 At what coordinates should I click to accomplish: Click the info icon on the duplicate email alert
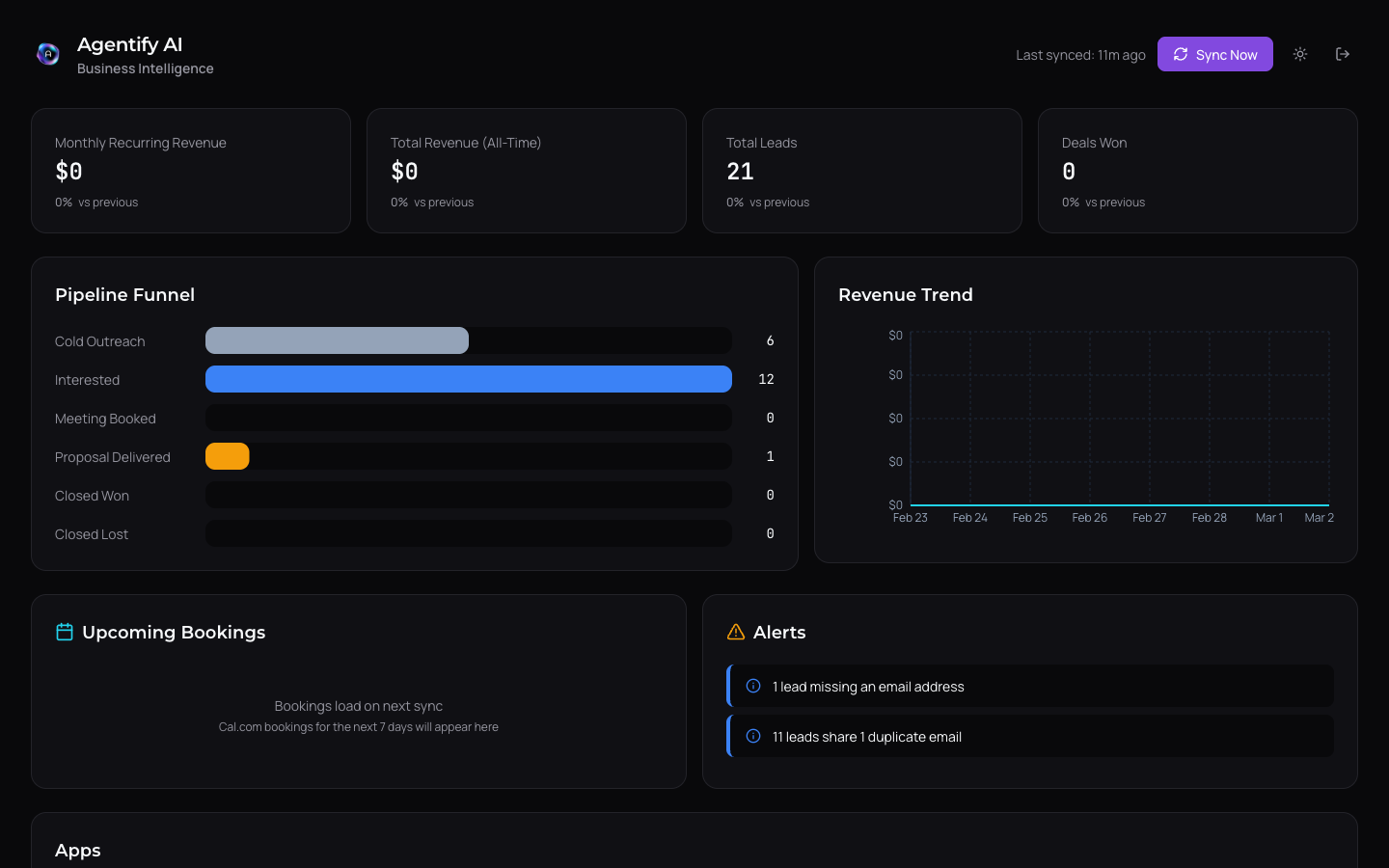(751, 735)
